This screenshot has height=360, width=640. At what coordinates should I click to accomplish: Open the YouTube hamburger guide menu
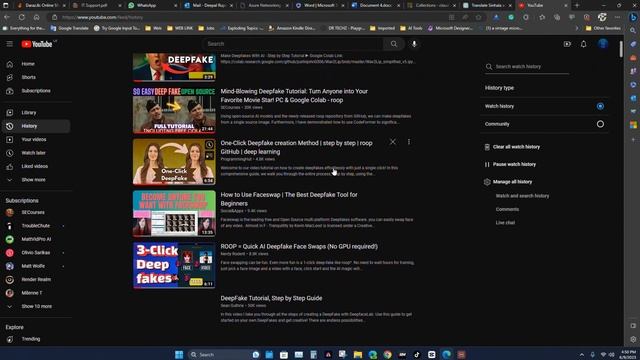pyautogui.click(x=9, y=44)
